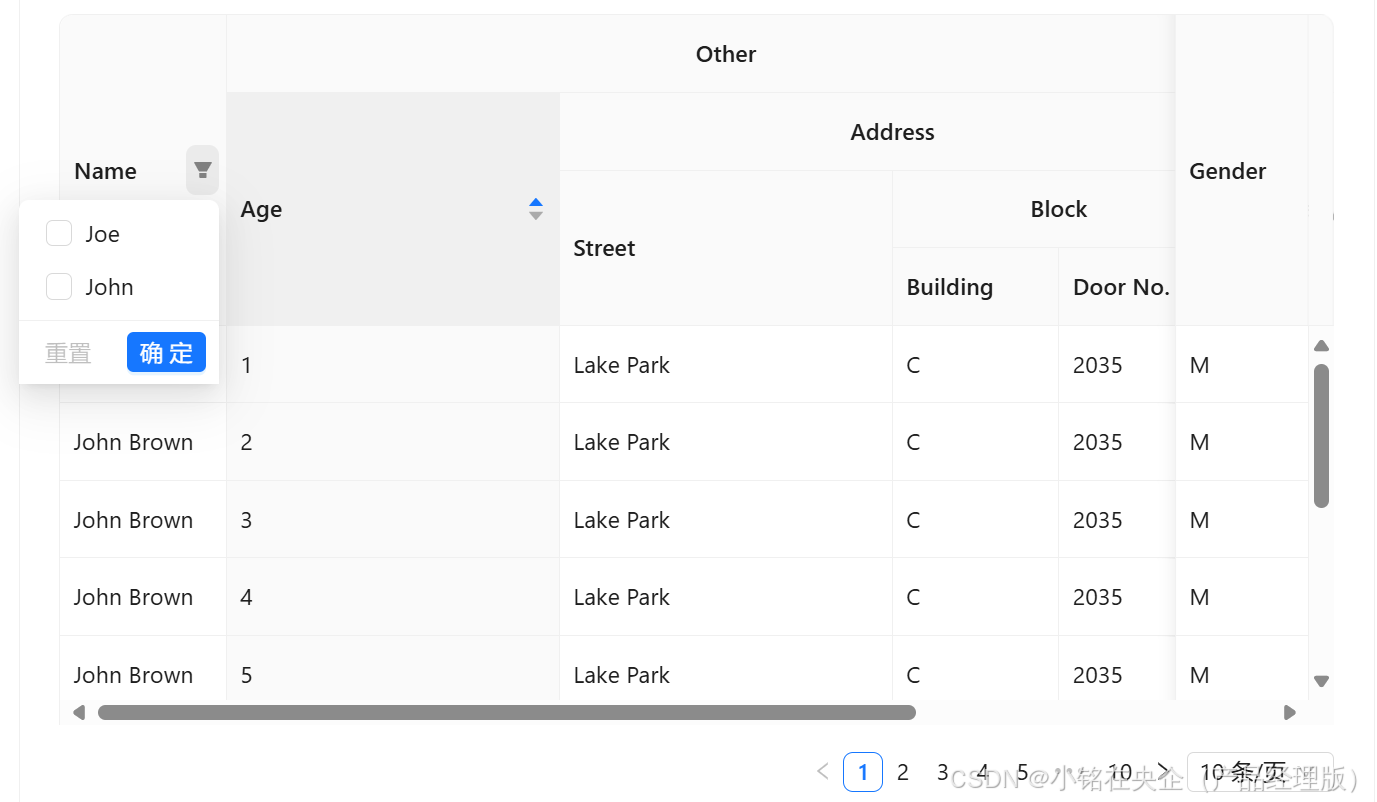
Task: Click the vertical scrollbar up arrow
Action: (x=1321, y=346)
